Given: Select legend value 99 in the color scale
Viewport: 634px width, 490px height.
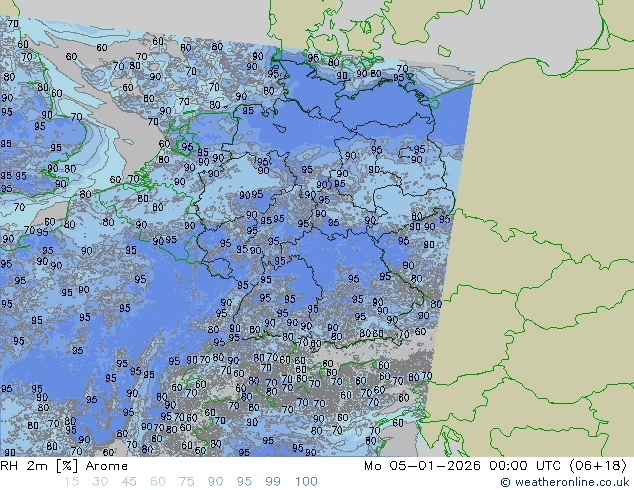Looking at the screenshot, I should [x=273, y=482].
